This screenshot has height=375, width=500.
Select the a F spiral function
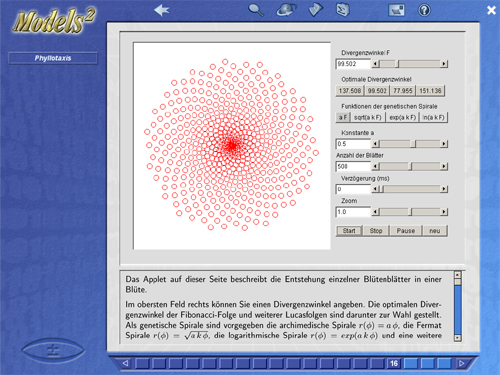pos(343,117)
